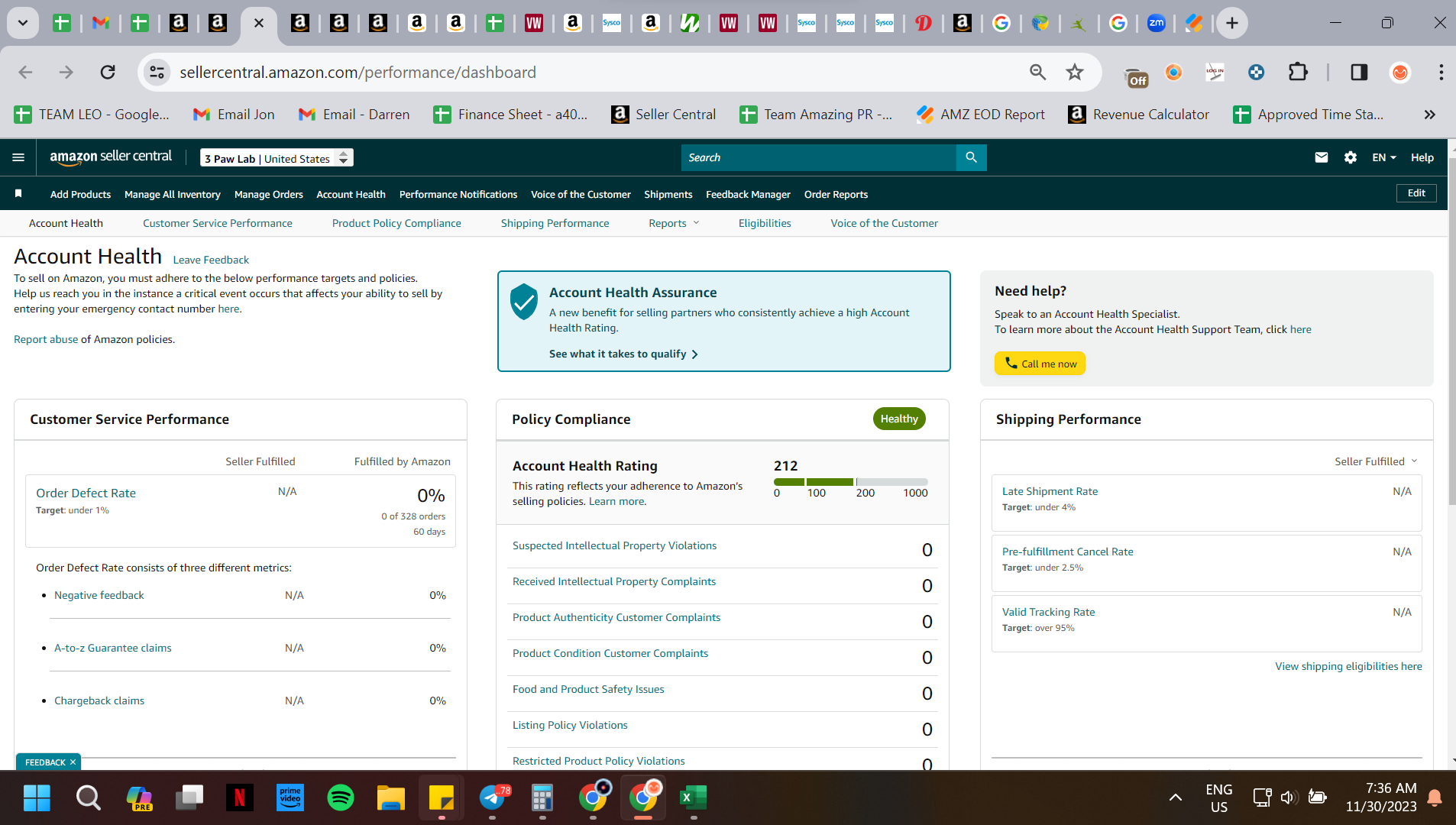1456x825 pixels.
Task: Open Spotify from the taskbar
Action: tap(341, 798)
